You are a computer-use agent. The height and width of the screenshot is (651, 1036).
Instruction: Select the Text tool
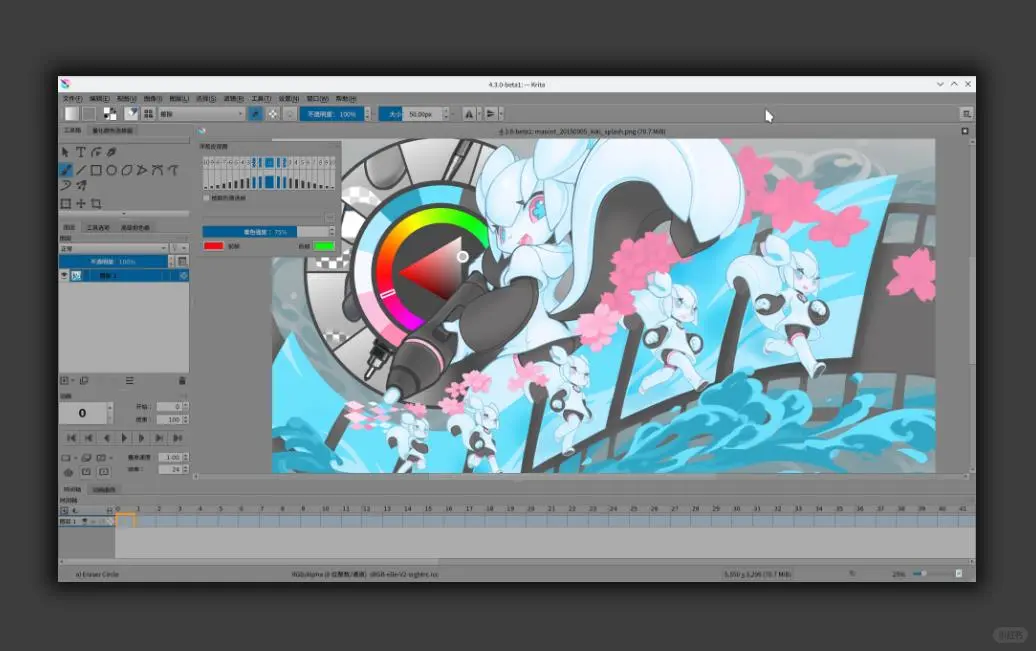click(x=81, y=153)
